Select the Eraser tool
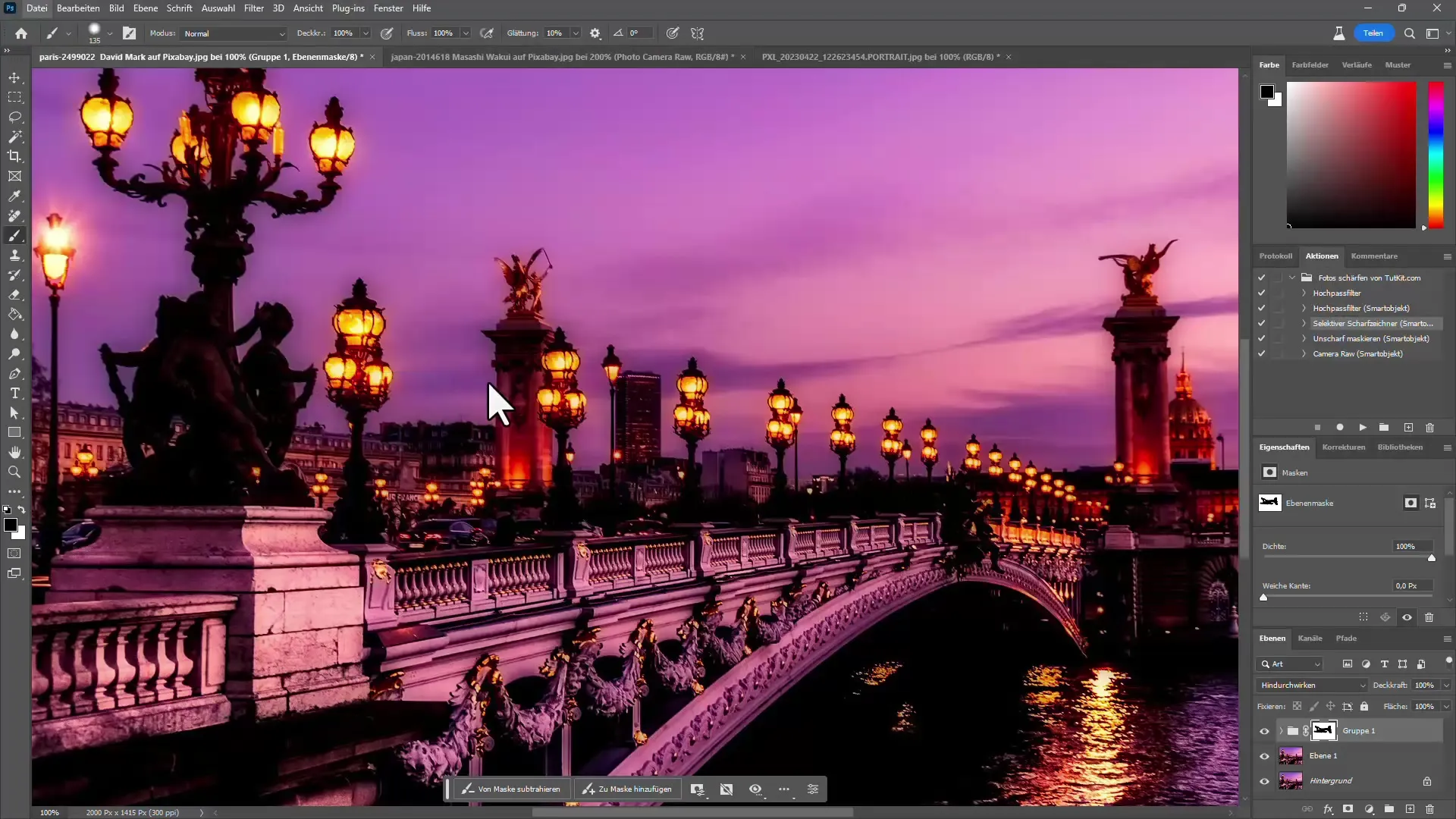This screenshot has width=1456, height=819. 14,295
